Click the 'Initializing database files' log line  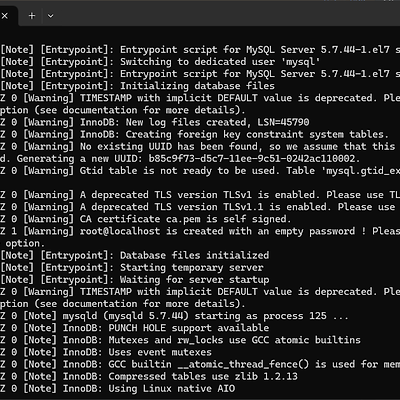pos(137,86)
